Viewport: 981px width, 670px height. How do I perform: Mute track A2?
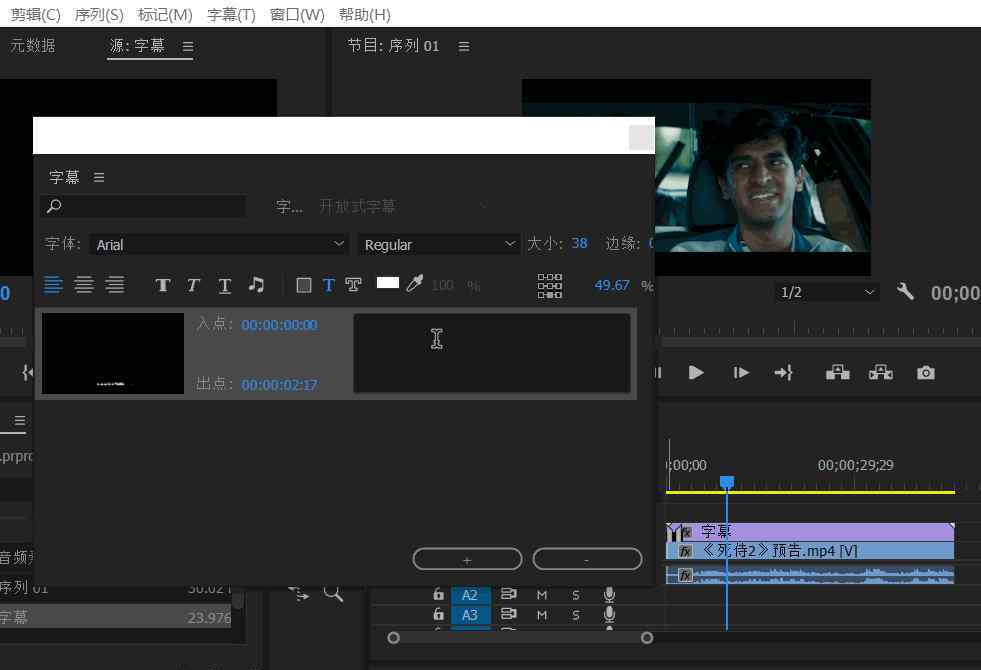[x=542, y=595]
